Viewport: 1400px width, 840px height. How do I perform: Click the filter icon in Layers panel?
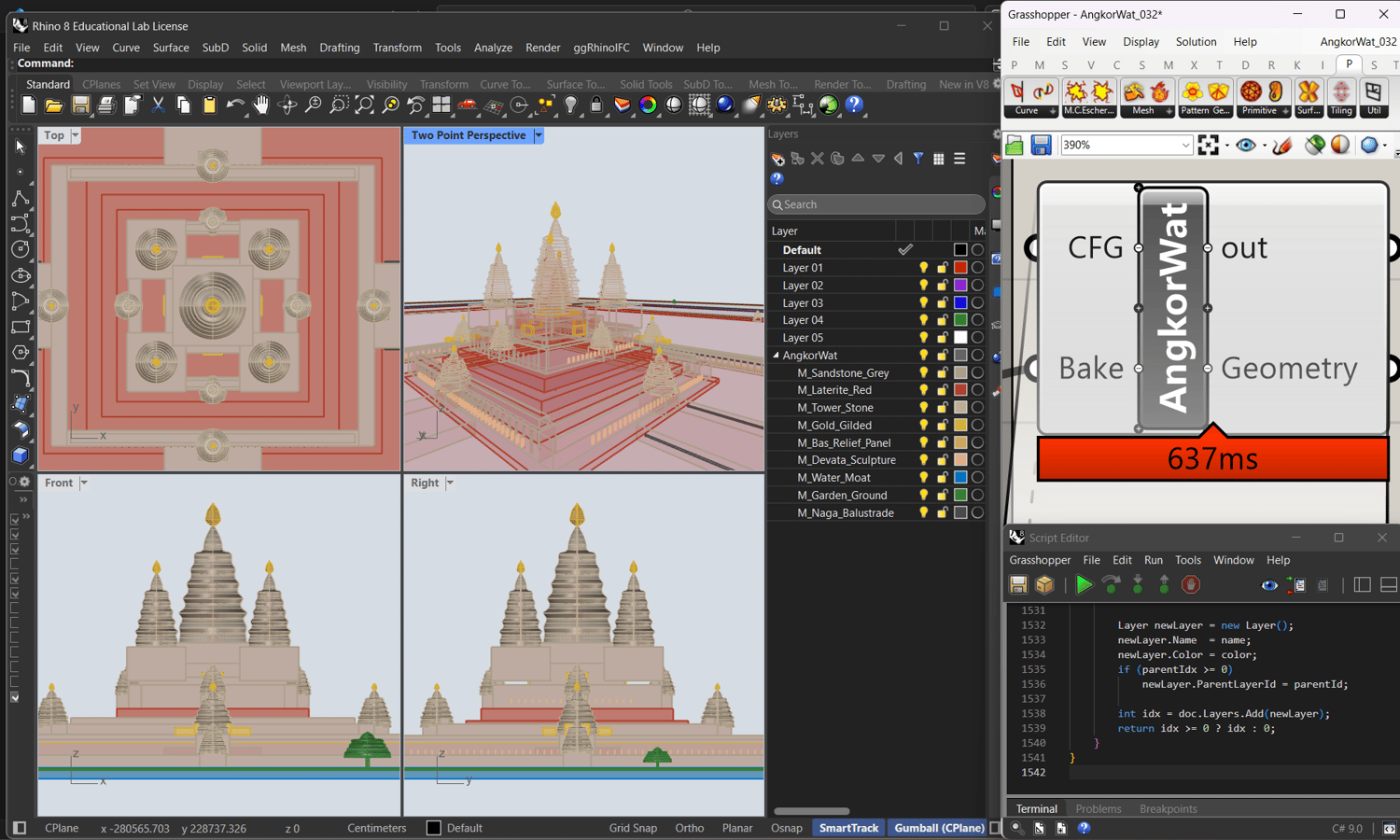pos(918,159)
